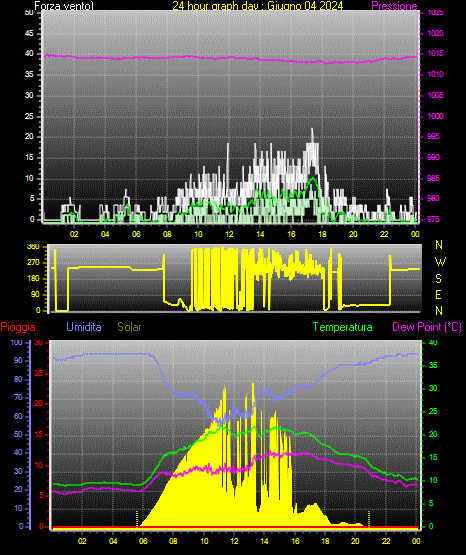Image resolution: width=466 pixels, height=555 pixels.
Task: Click the 30 value on temperature axis
Action: [x=433, y=388]
